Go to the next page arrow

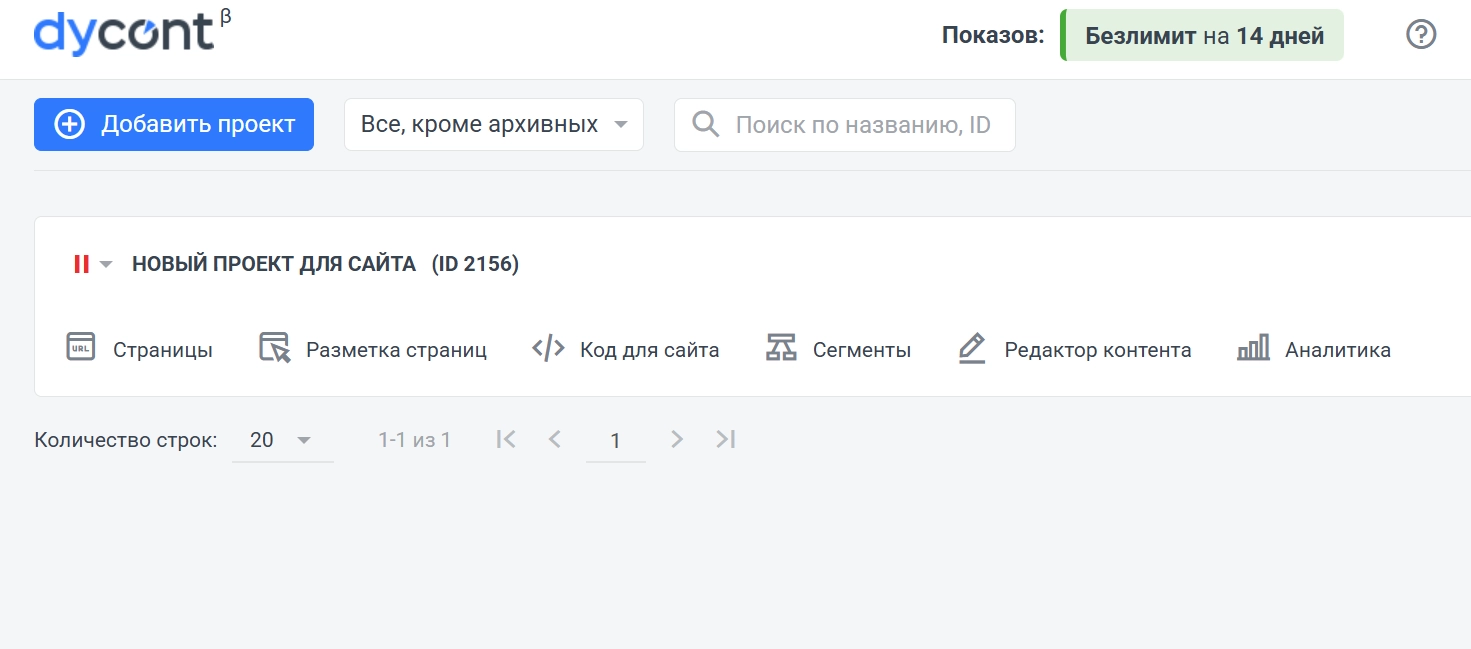point(677,439)
